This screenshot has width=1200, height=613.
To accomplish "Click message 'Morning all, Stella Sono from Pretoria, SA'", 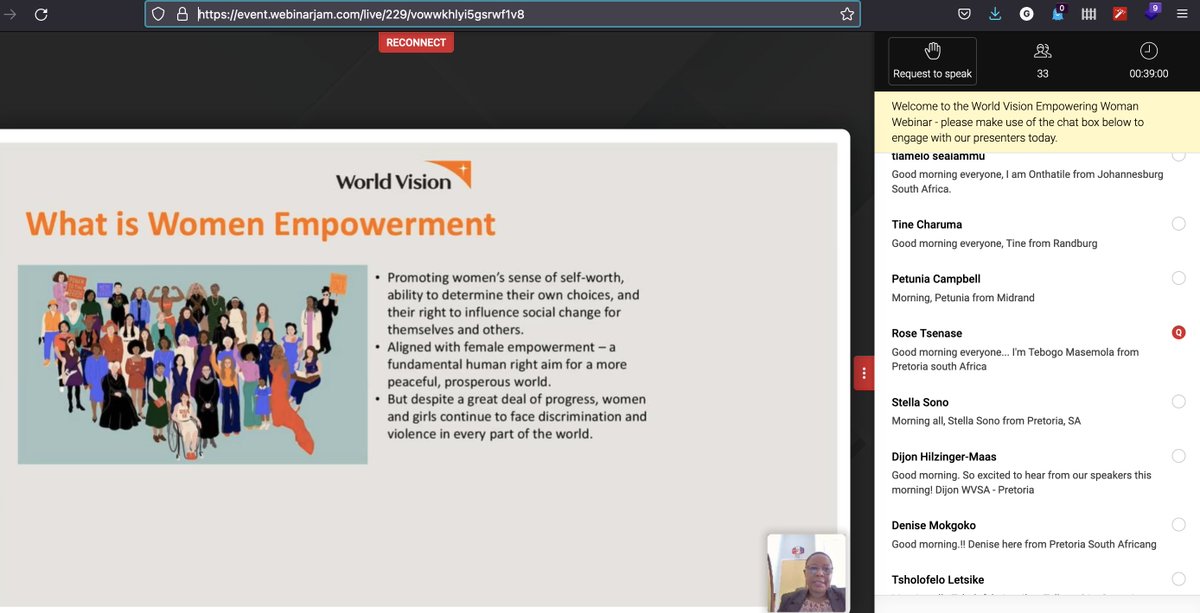I will (x=986, y=421).
